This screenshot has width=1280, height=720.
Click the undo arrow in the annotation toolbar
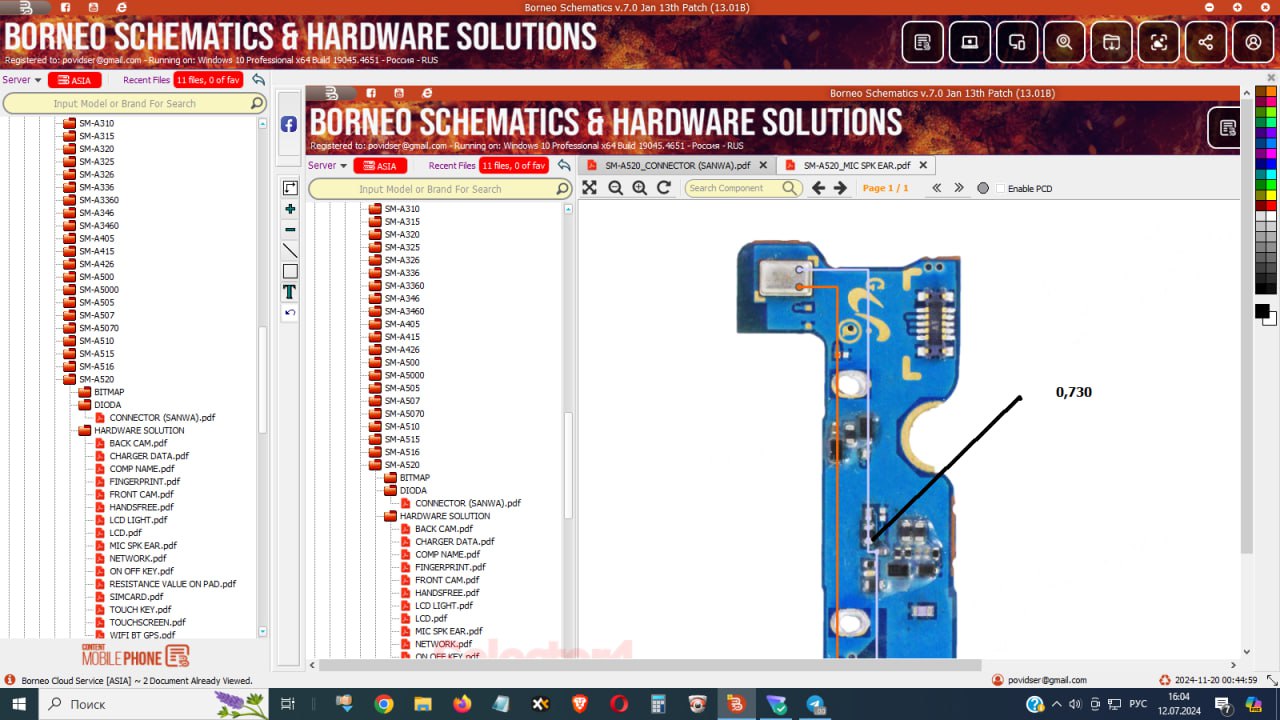(x=289, y=312)
